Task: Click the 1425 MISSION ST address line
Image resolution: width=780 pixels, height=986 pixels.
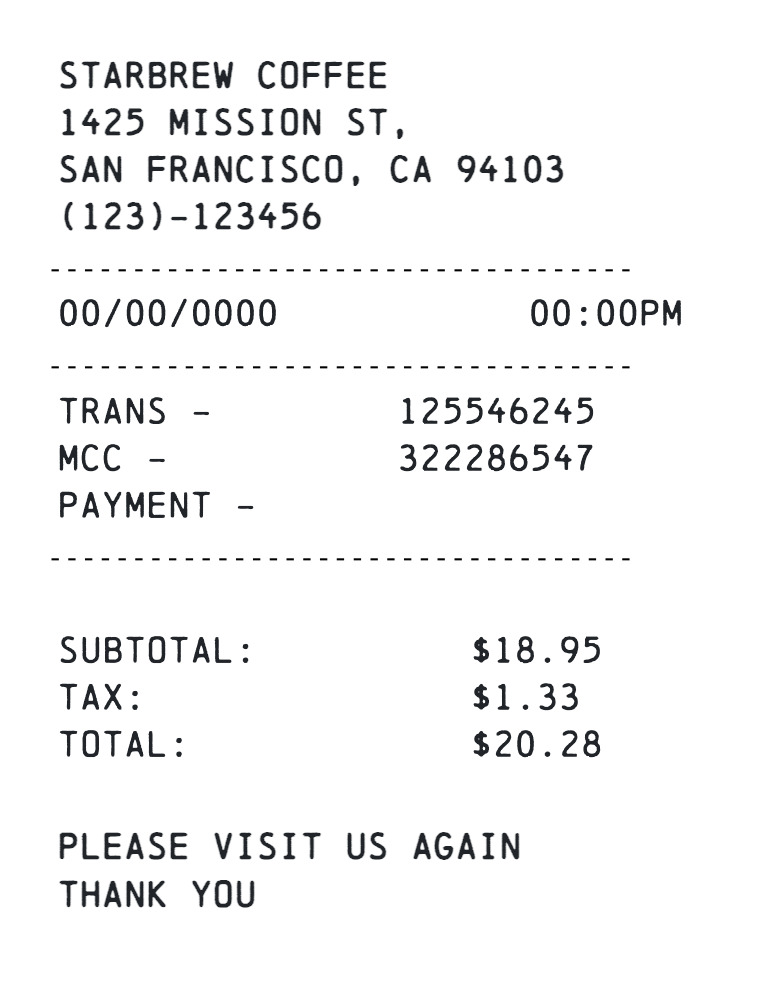Action: pos(233,124)
